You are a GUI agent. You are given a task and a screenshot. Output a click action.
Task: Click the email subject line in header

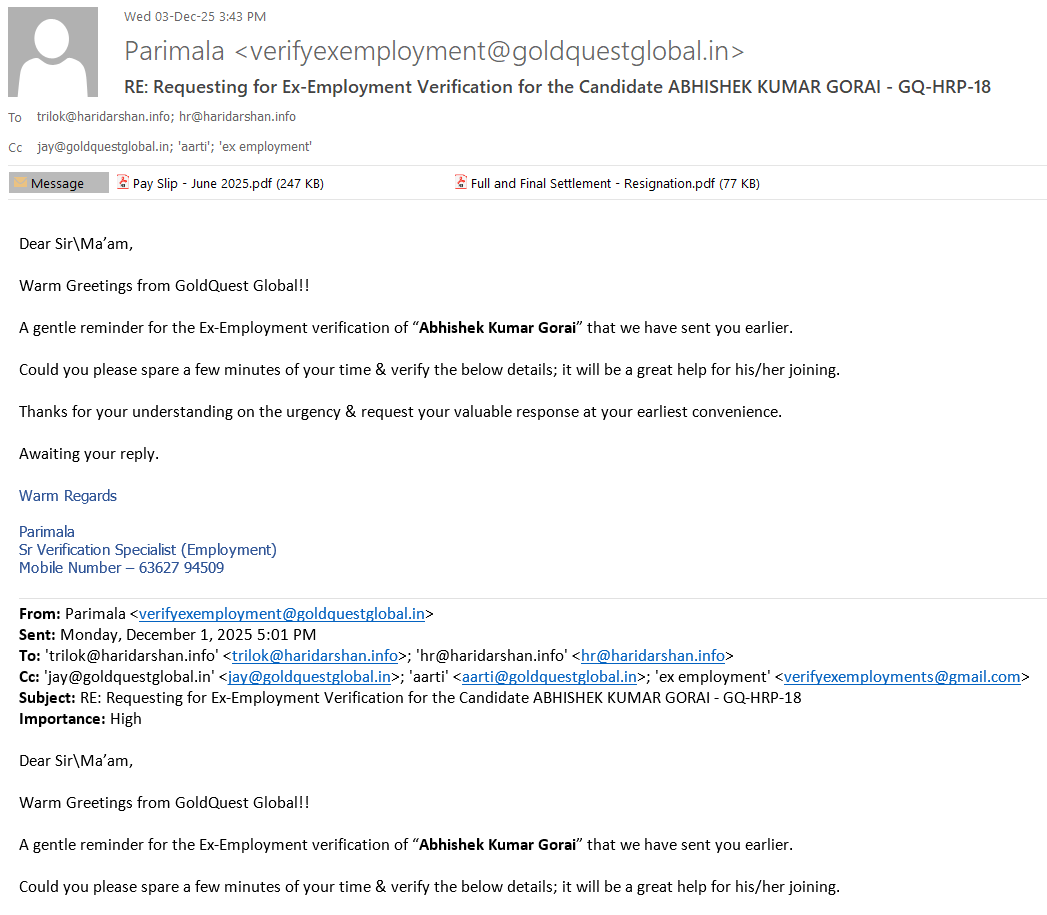(557, 87)
